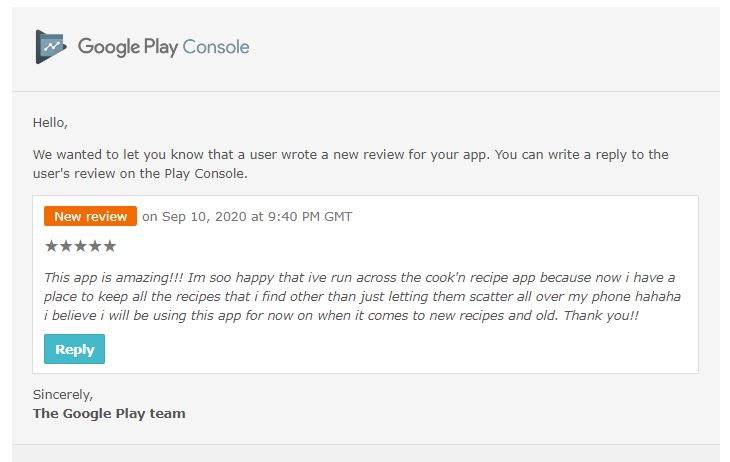This screenshot has width=730, height=462.
Task: Click the fifth star in the rating
Action: 109,246
